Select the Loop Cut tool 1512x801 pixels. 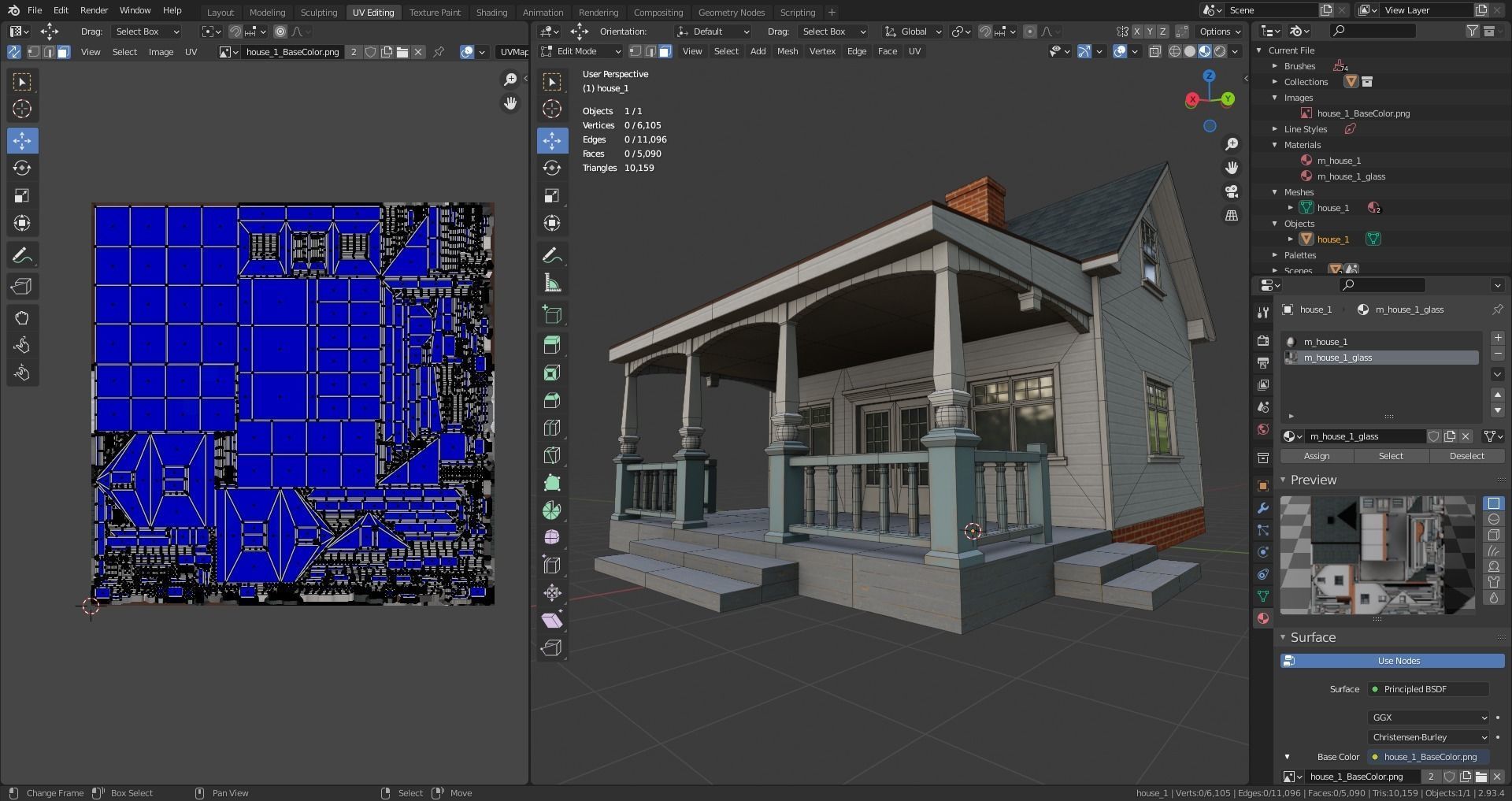552,428
